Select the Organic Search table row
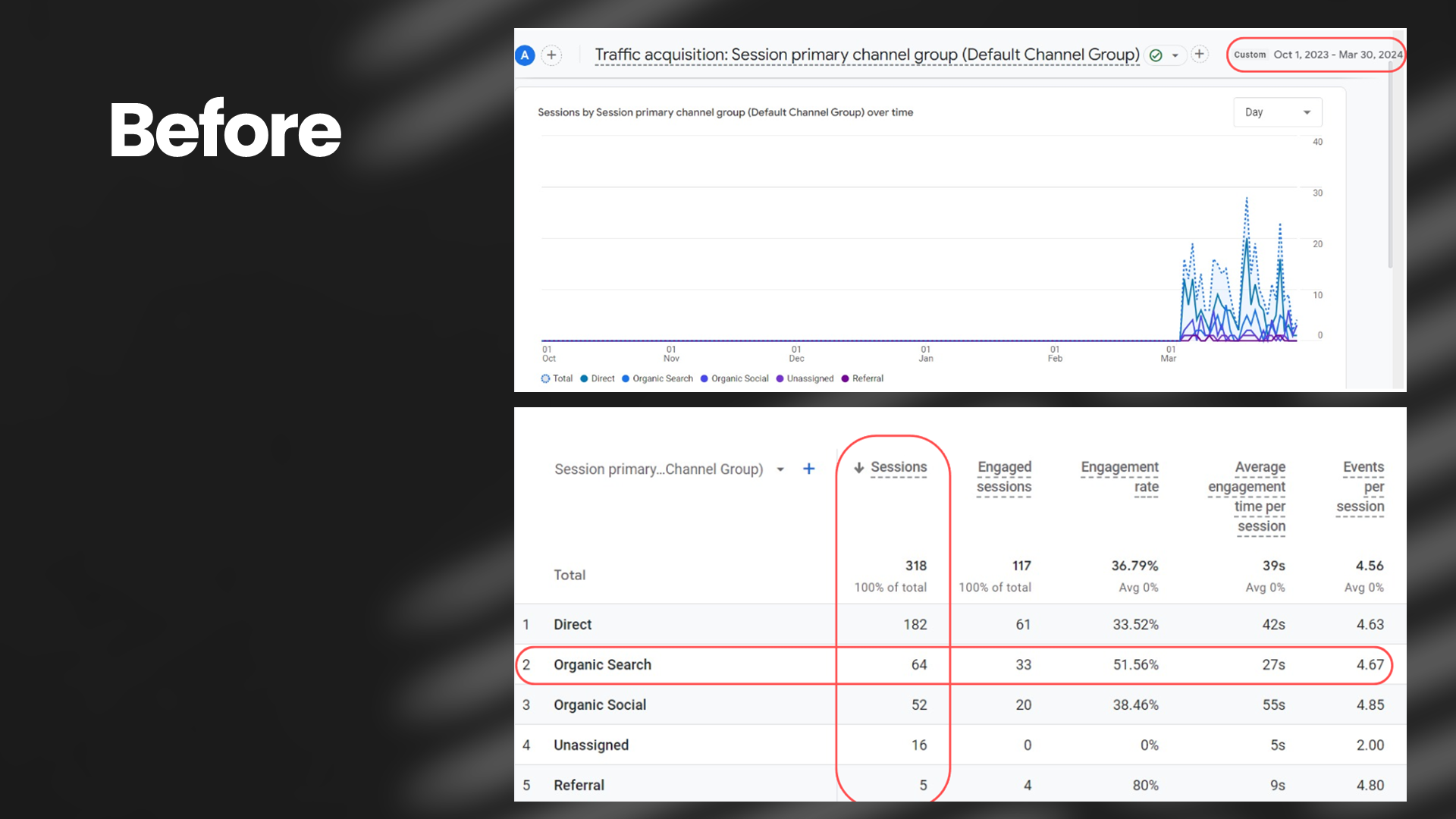 coord(602,665)
